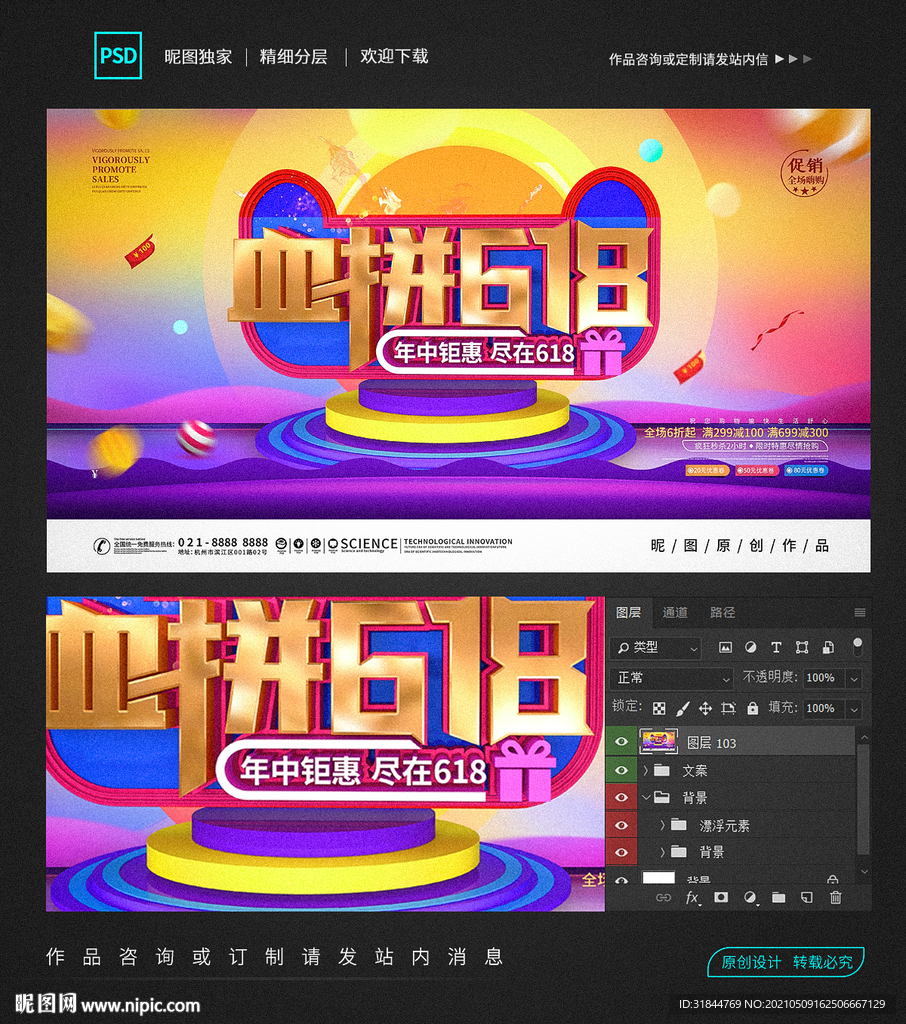Click the 原创设计 转载必究 button
Screen dimensions: 906x1024
click(x=788, y=962)
